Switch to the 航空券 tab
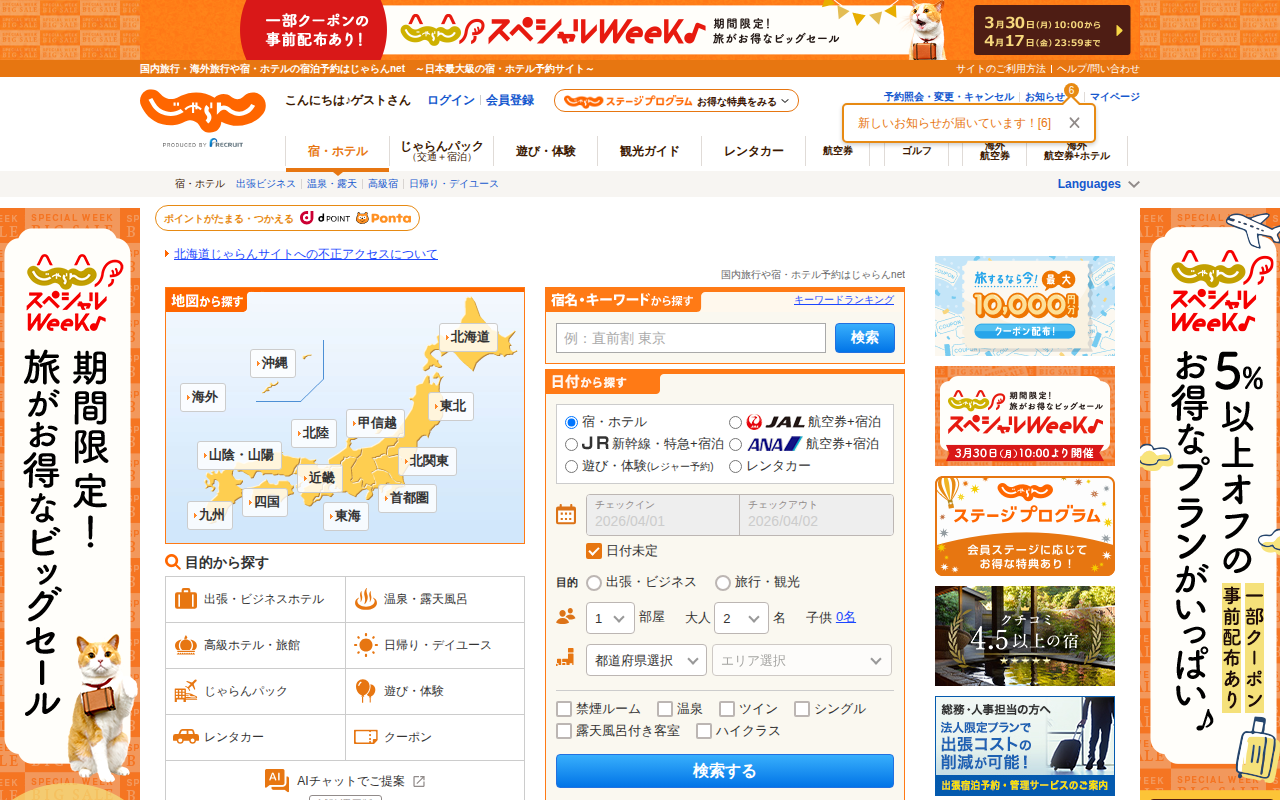Screen dimensions: 1280x800 pos(838,151)
